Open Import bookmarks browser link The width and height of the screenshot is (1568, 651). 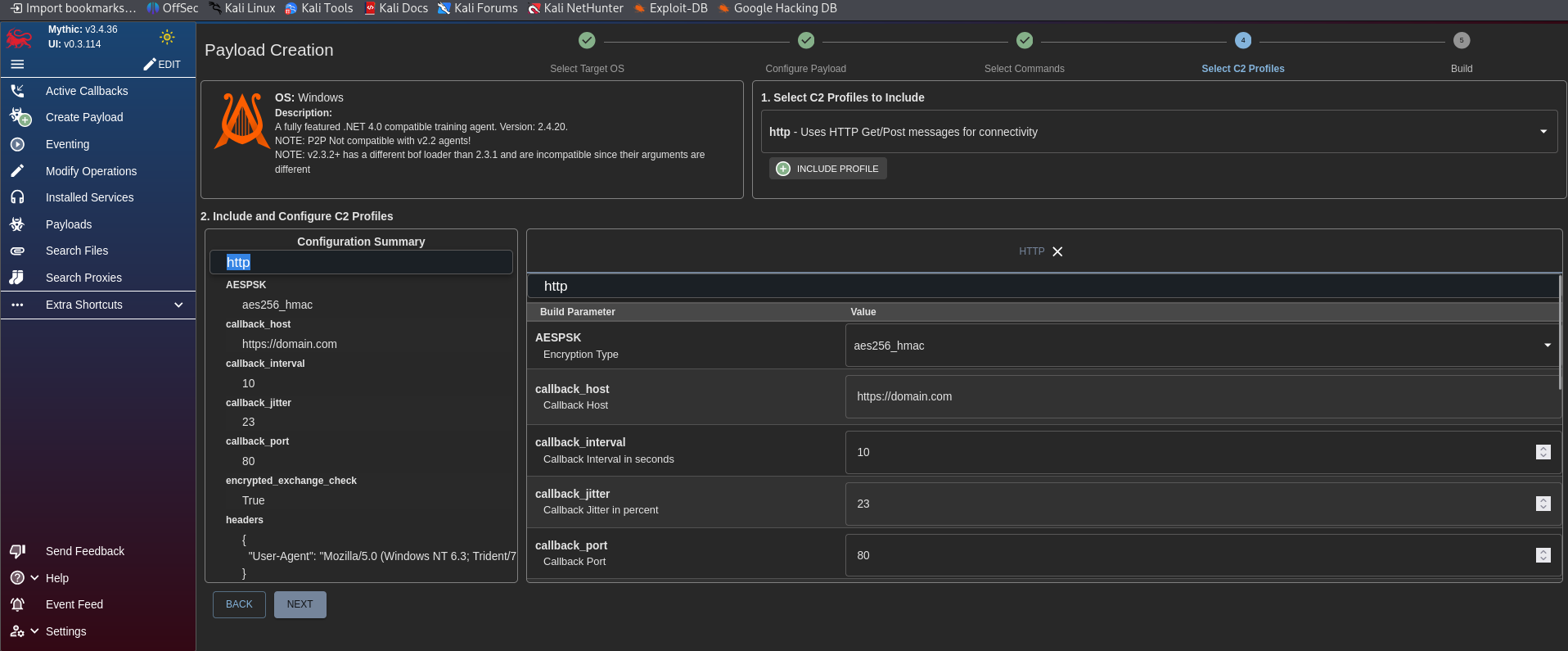[x=74, y=8]
